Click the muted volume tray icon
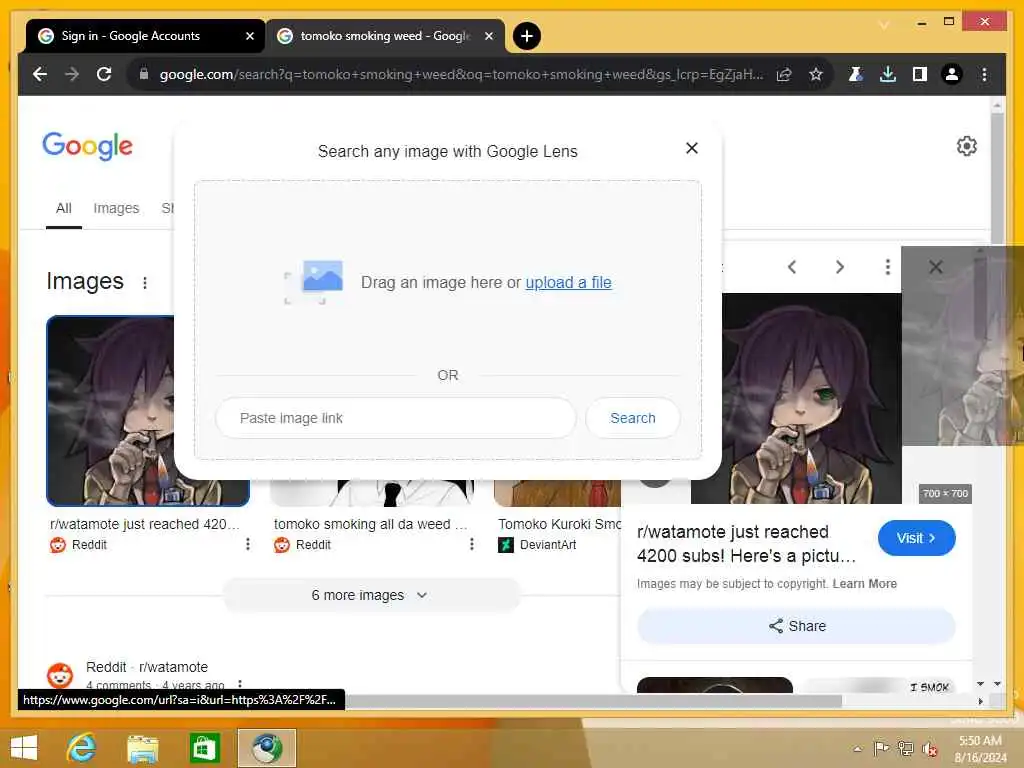The width and height of the screenshot is (1024, 768). coord(929,749)
